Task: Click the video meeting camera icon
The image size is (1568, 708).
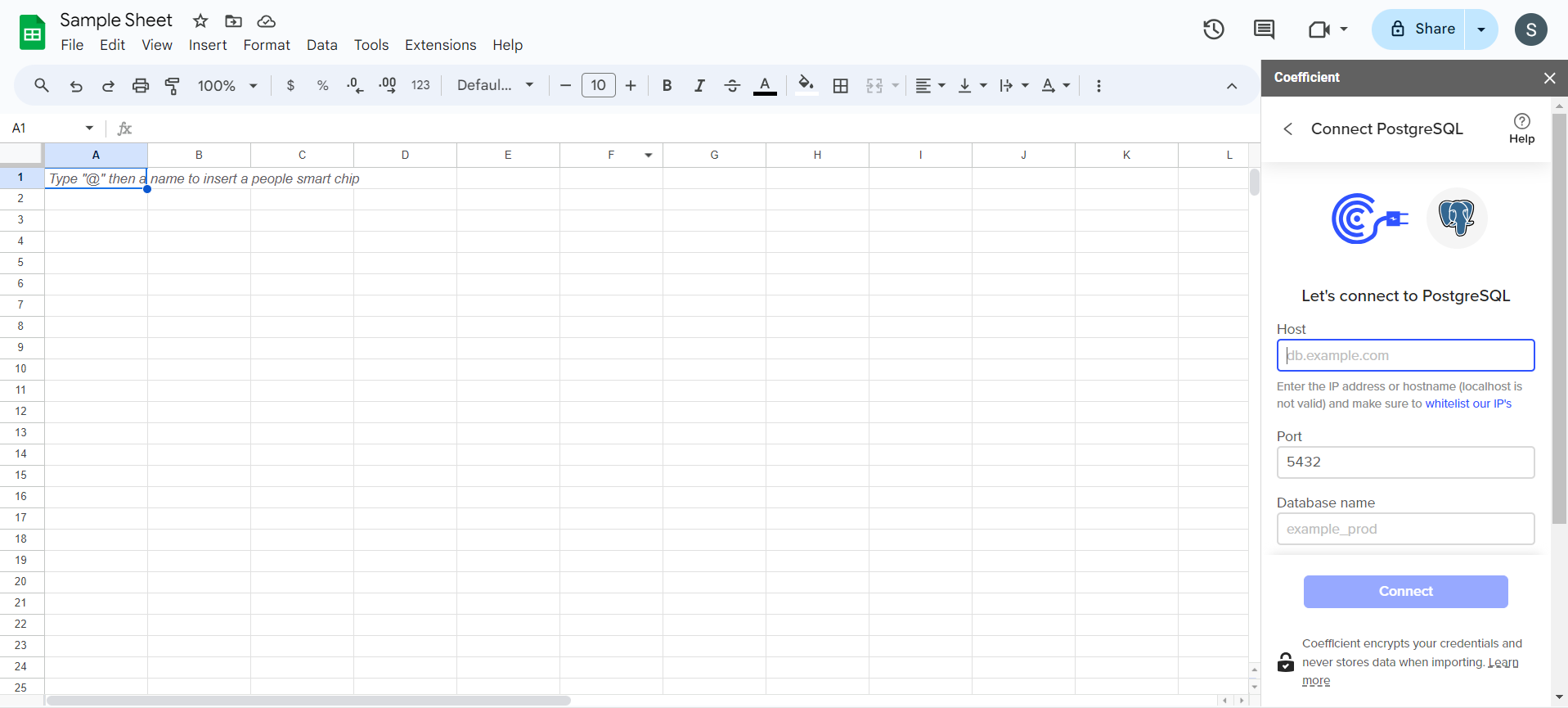Action: [x=1319, y=29]
